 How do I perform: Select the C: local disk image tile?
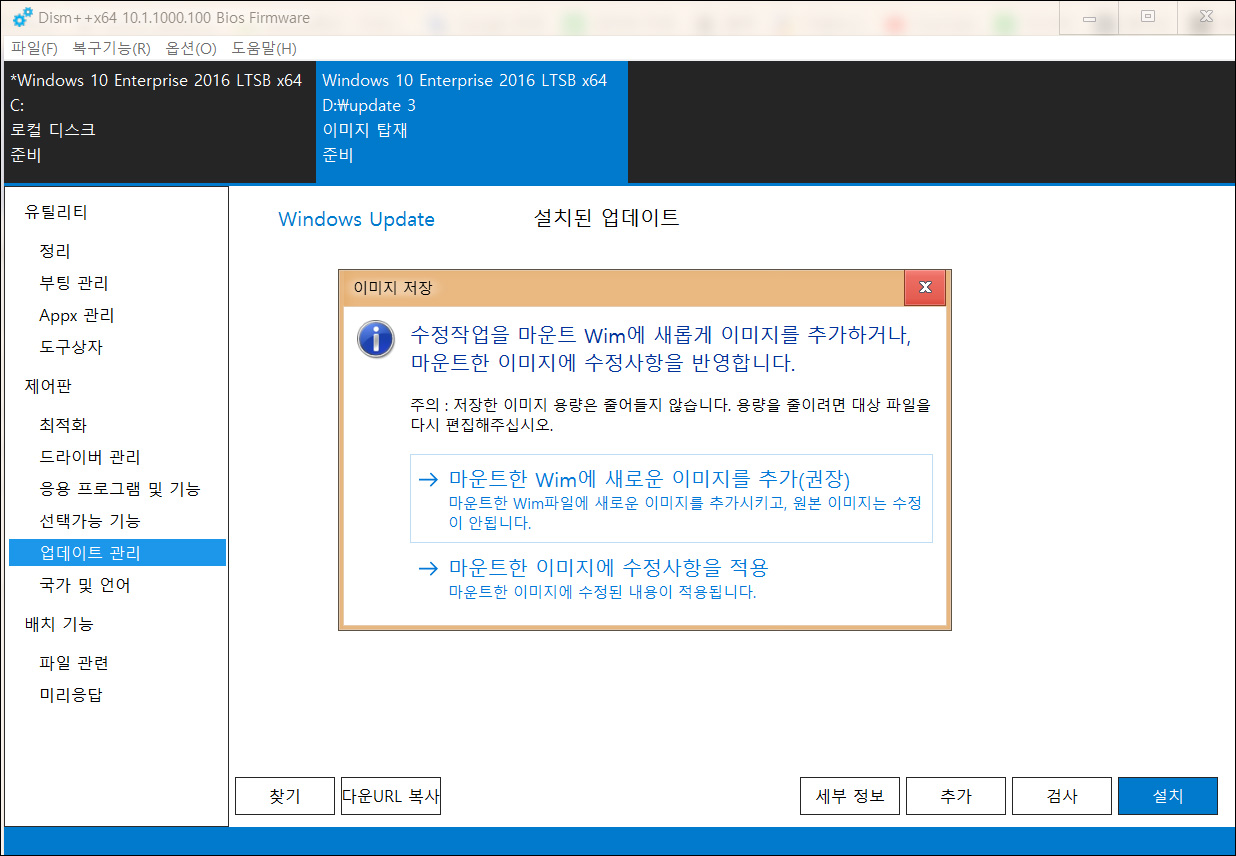tap(160, 121)
